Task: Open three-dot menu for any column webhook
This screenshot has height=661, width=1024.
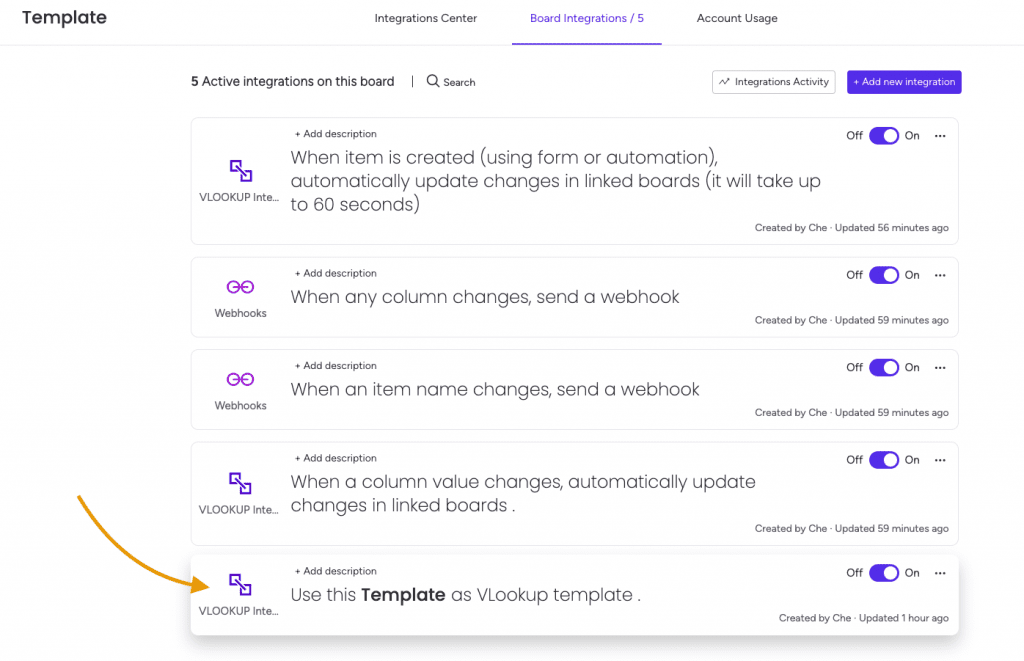Action: click(940, 275)
